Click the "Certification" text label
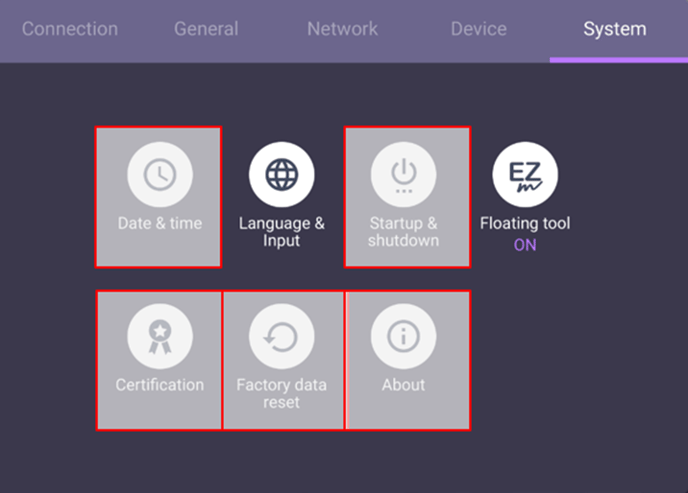The image size is (688, 493). click(x=159, y=385)
